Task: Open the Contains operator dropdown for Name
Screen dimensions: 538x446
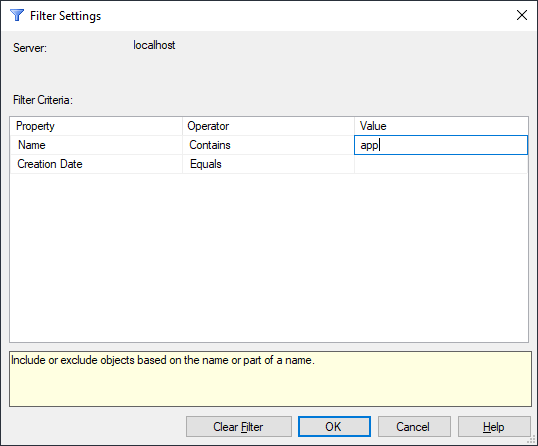Action: 268,145
